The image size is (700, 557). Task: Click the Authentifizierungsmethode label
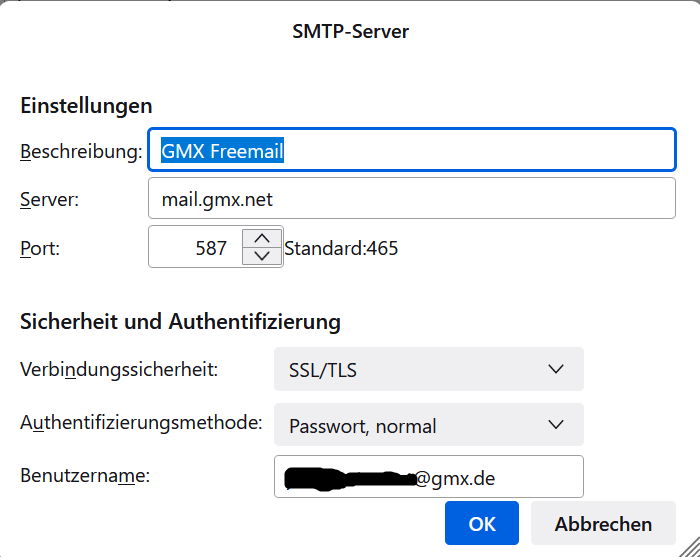coord(141,422)
